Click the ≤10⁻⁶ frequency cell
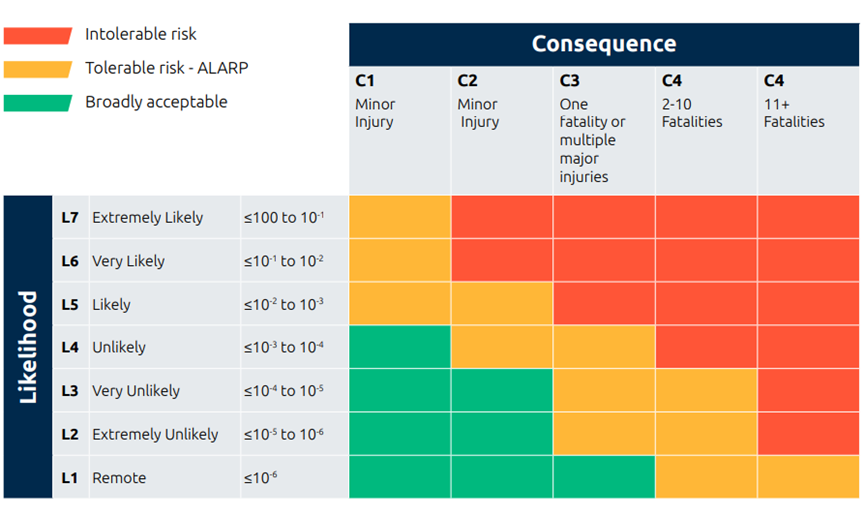 click(x=295, y=477)
